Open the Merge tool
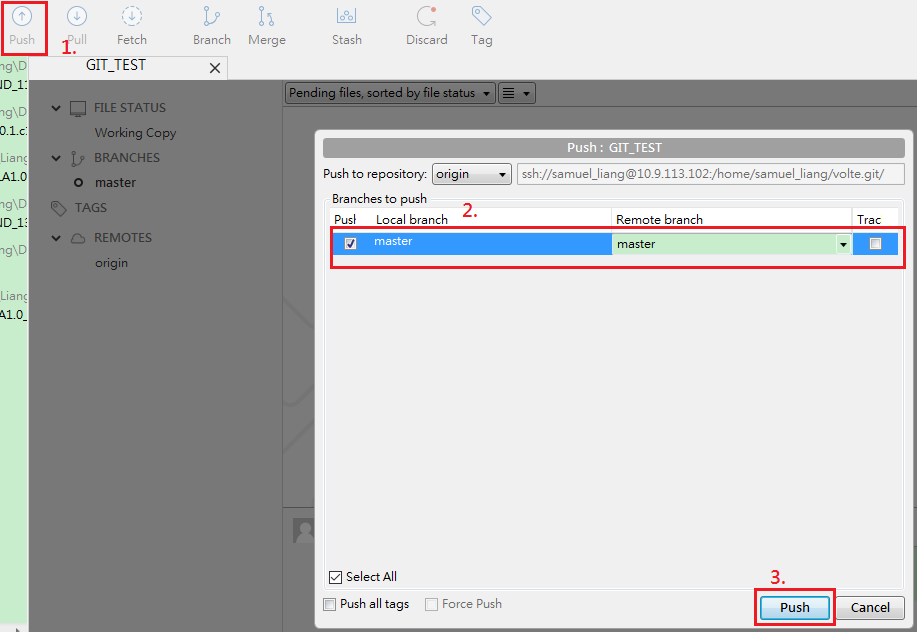Viewport: 917px width, 632px height. tap(267, 26)
